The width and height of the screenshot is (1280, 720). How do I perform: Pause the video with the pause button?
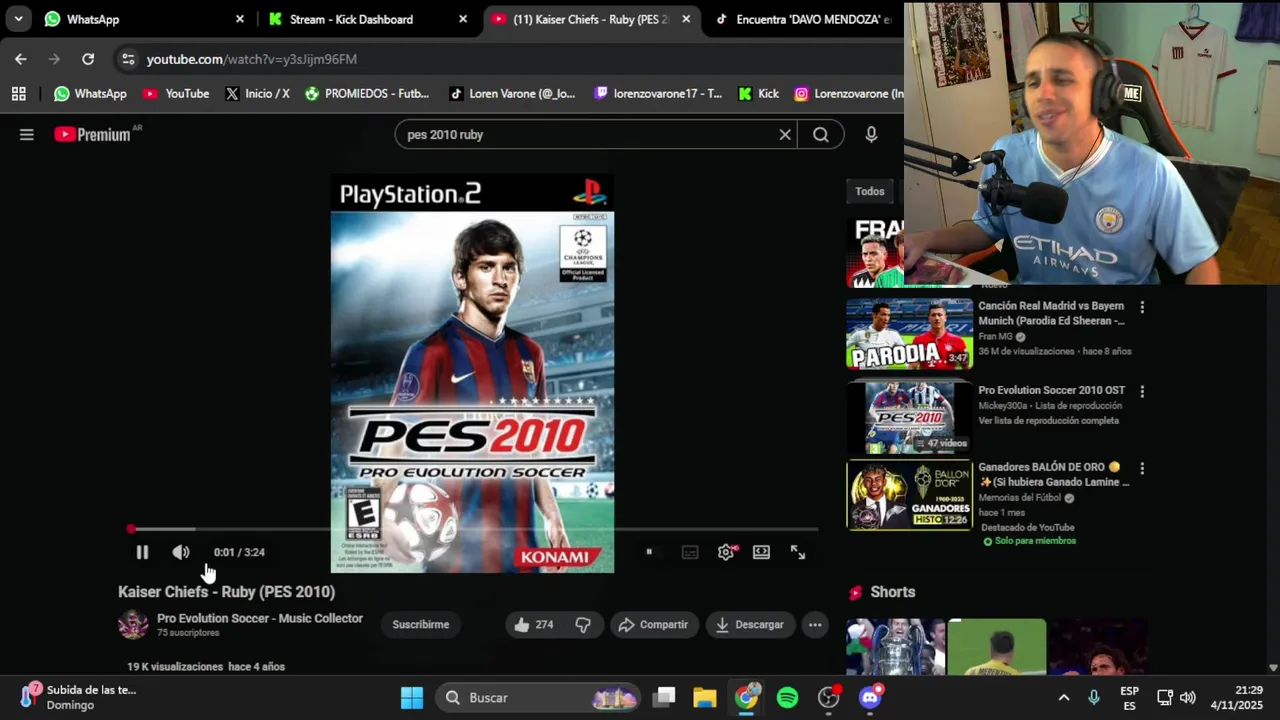142,552
